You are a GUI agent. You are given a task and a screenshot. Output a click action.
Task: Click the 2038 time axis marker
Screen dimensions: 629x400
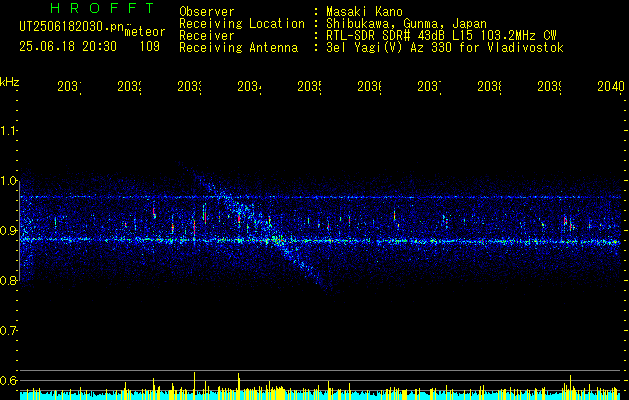(490, 86)
